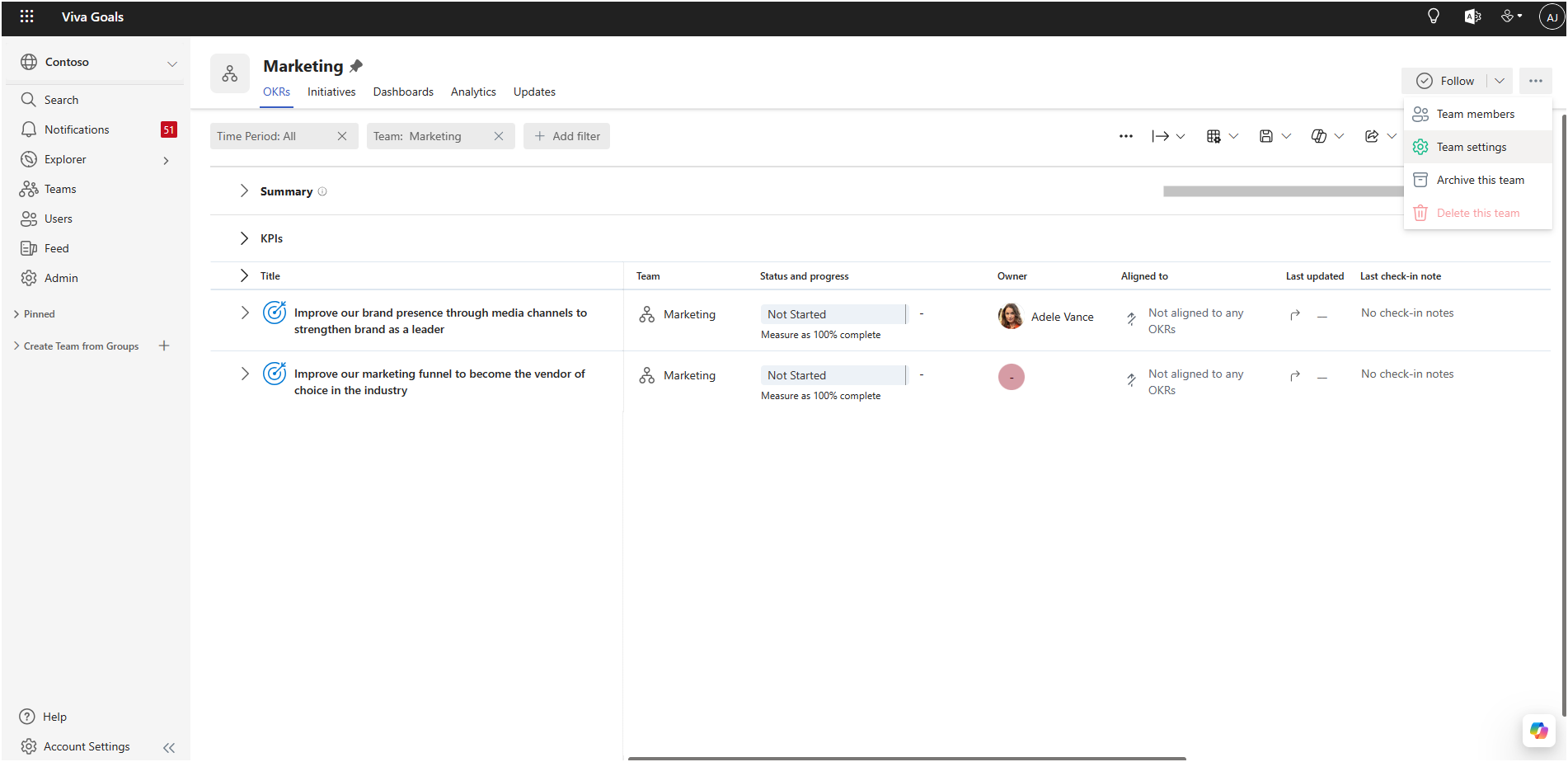Image resolution: width=1568 pixels, height=762 pixels.
Task: Remove the Time Period: All filter
Action: coord(342,136)
